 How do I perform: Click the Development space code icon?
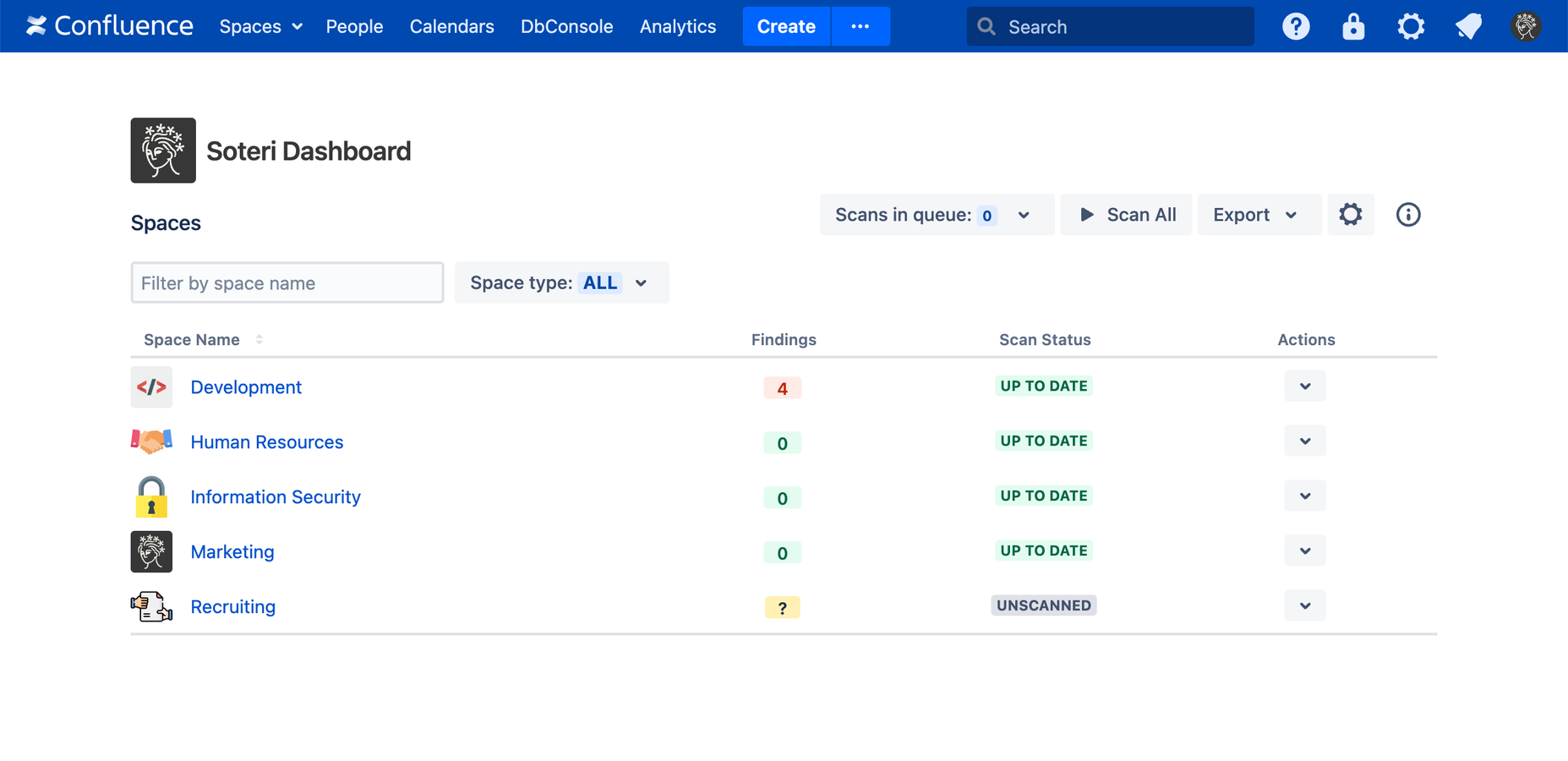(151, 387)
